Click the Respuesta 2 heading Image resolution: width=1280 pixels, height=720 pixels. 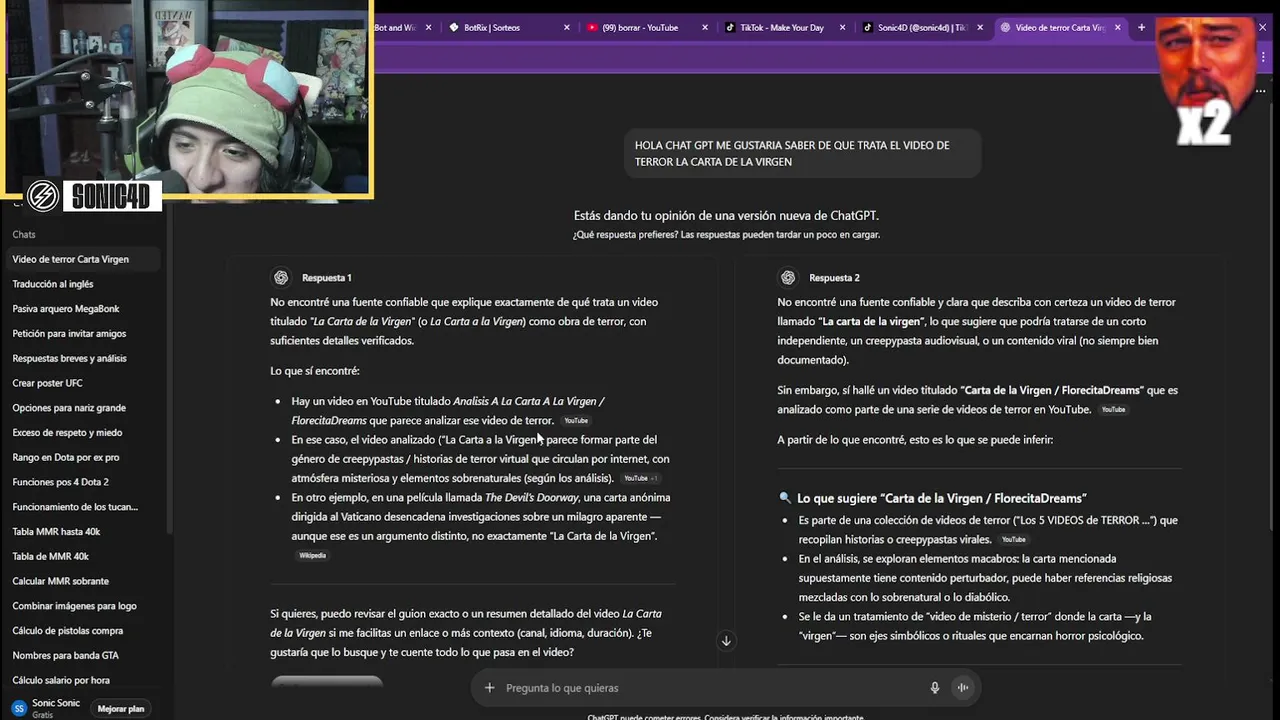tap(834, 278)
